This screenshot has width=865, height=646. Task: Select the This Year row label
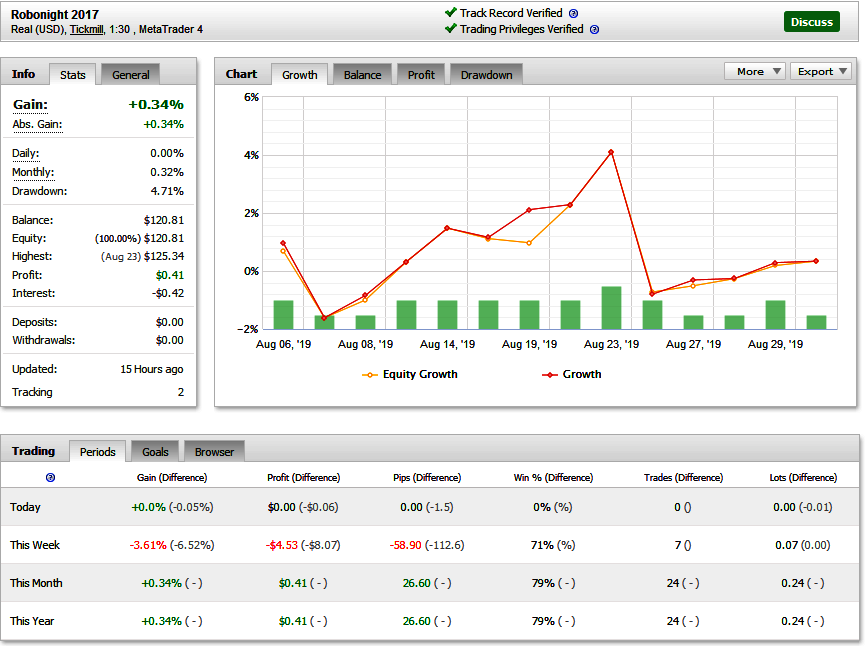tap(32, 622)
